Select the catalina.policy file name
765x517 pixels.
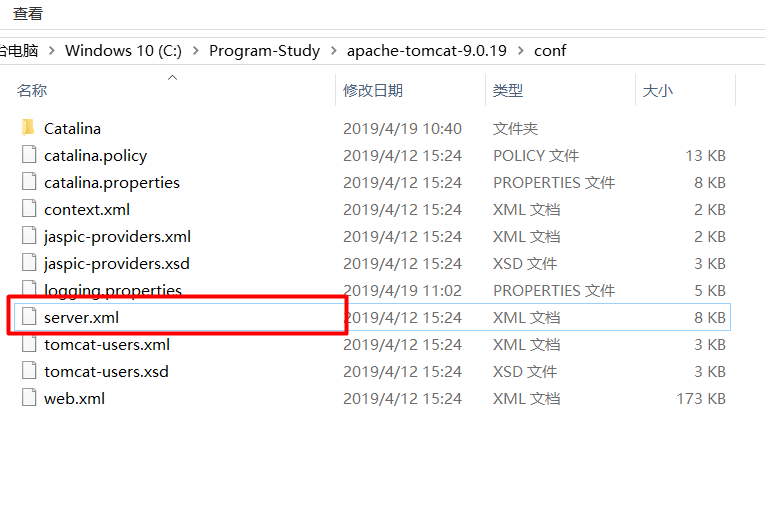pos(96,156)
